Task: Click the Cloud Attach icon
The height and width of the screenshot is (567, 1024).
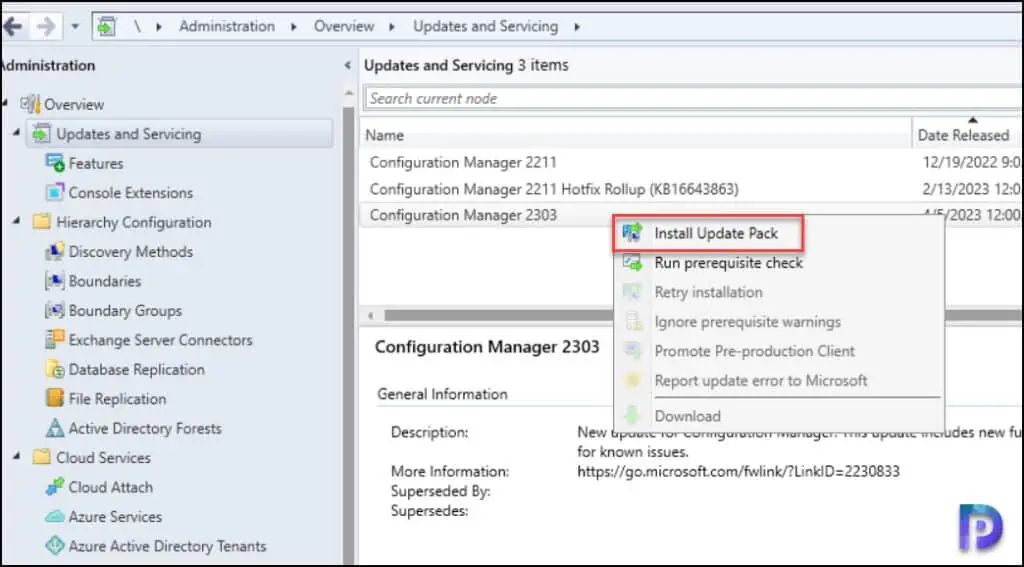Action: click(x=55, y=487)
